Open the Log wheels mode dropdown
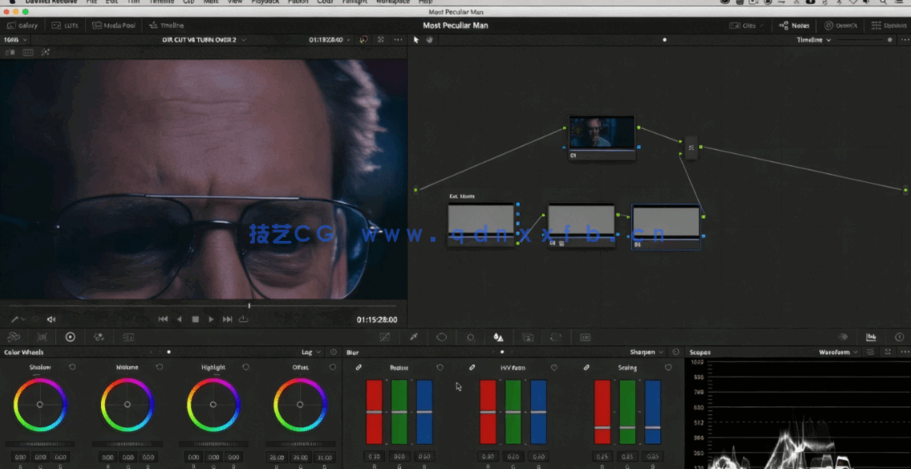 click(311, 352)
